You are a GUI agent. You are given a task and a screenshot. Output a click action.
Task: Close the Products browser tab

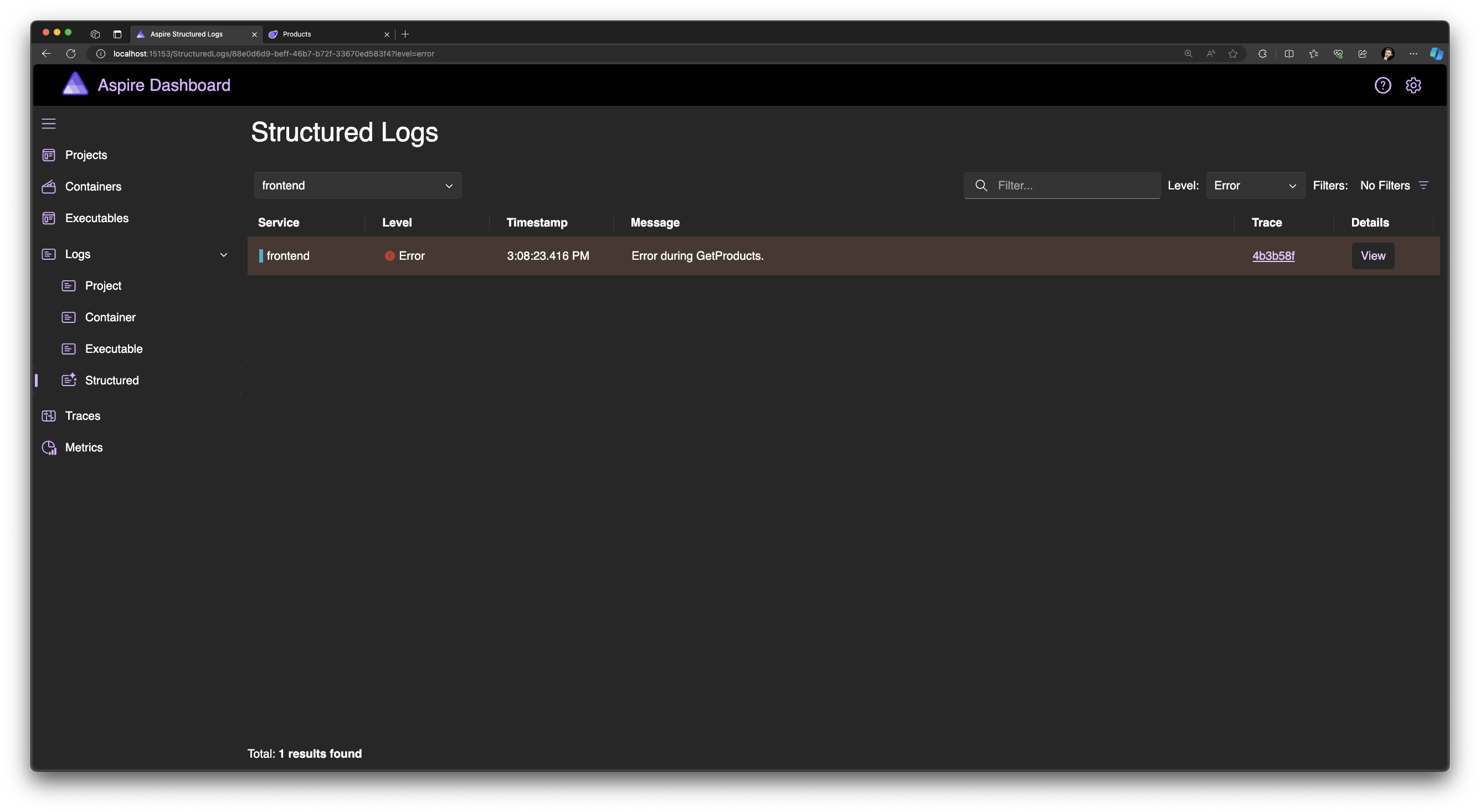pos(386,34)
